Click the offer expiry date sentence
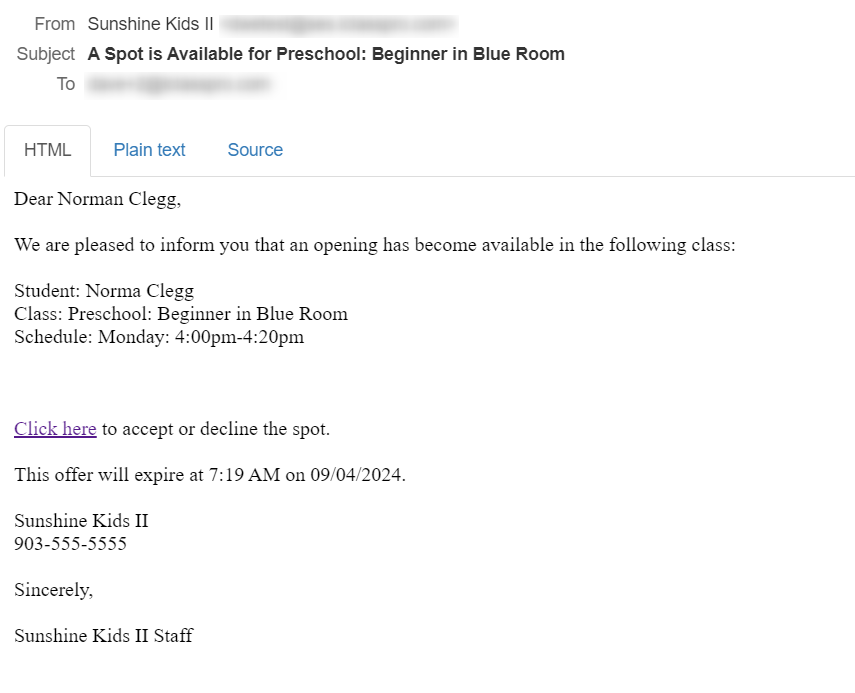This screenshot has width=855, height=693. point(210,475)
